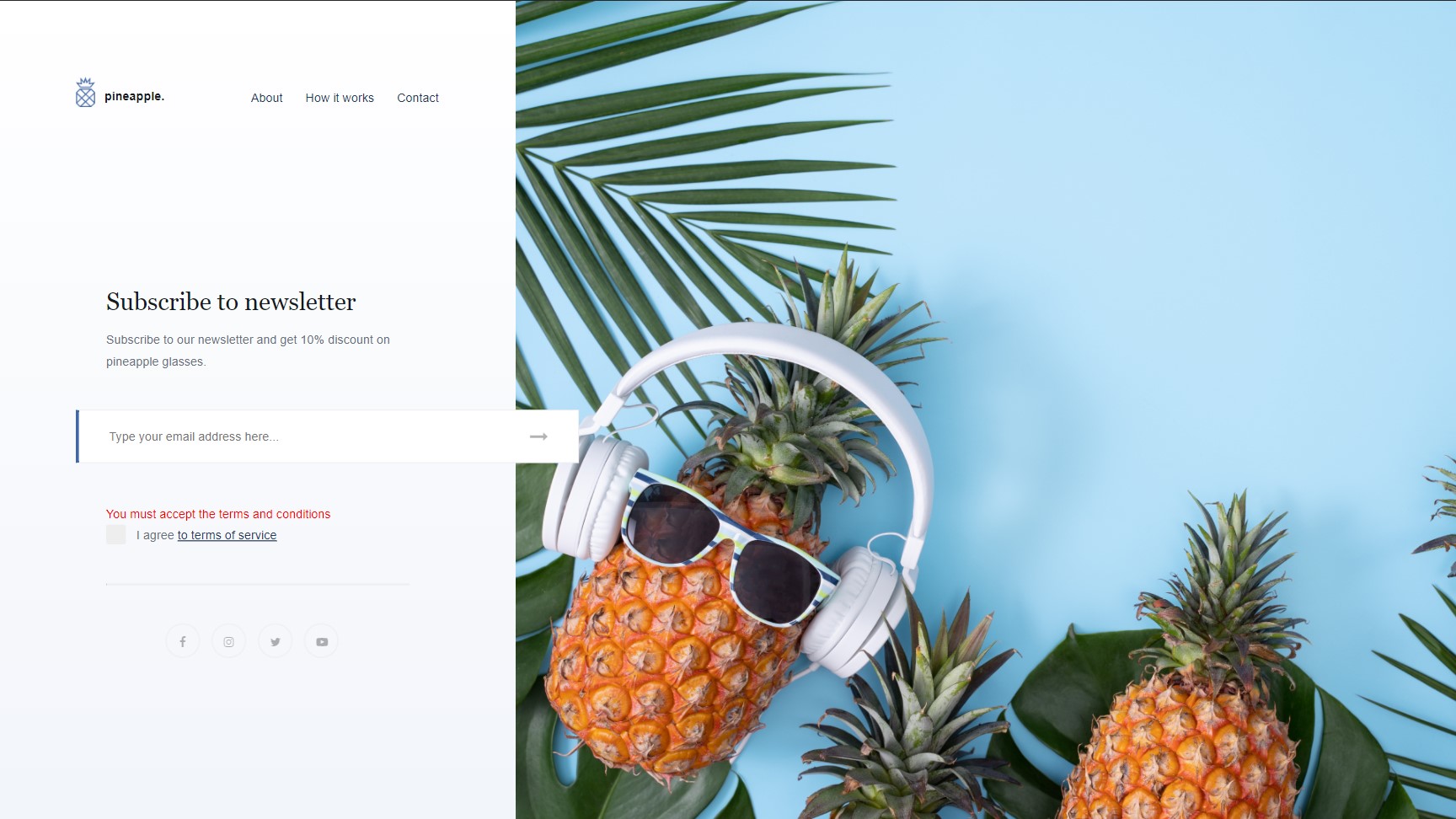Click the pineapple. brand name
The height and width of the screenshot is (819, 1456).
[x=134, y=96]
